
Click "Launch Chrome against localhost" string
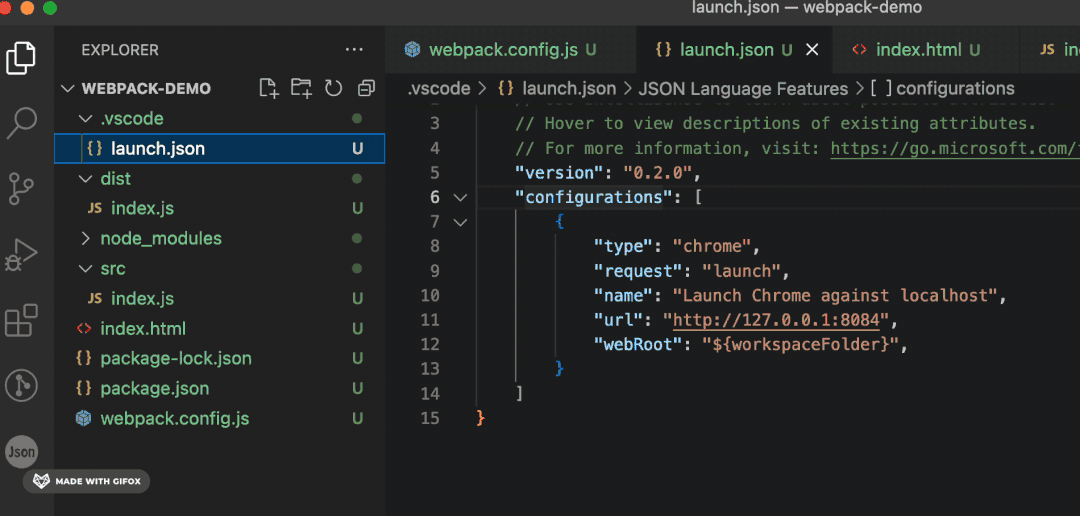pos(835,296)
